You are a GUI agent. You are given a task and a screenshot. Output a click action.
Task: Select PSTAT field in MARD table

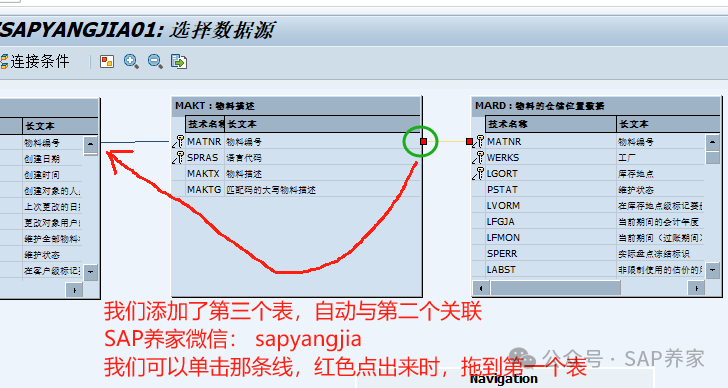click(502, 190)
